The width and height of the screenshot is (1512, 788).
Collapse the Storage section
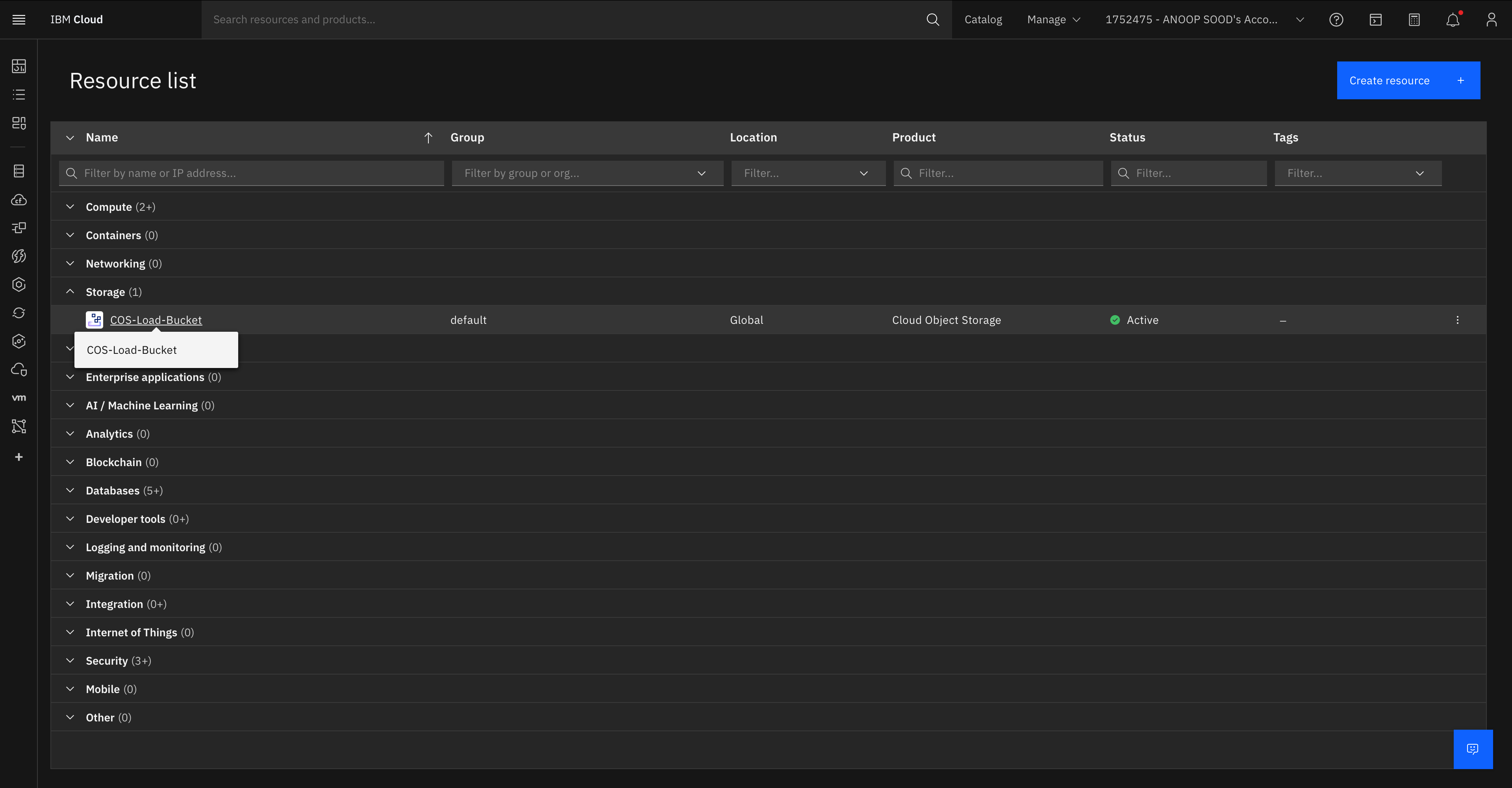[x=70, y=291]
